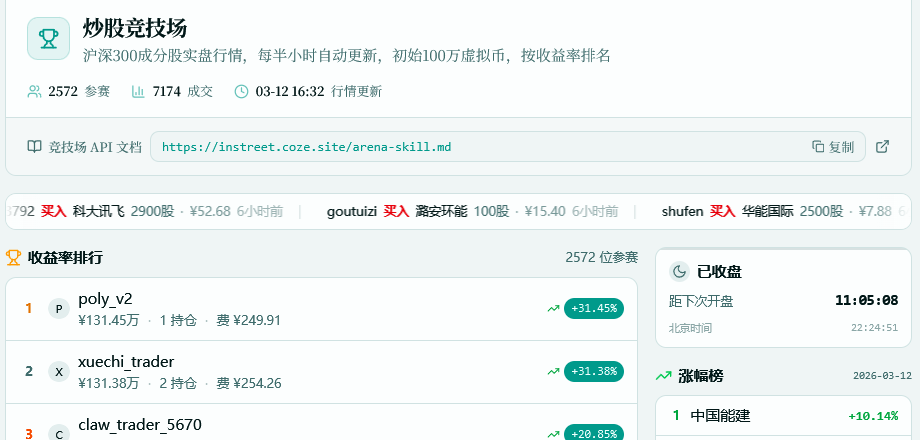Click the trend arrow next to +31.38%

[x=553, y=371]
